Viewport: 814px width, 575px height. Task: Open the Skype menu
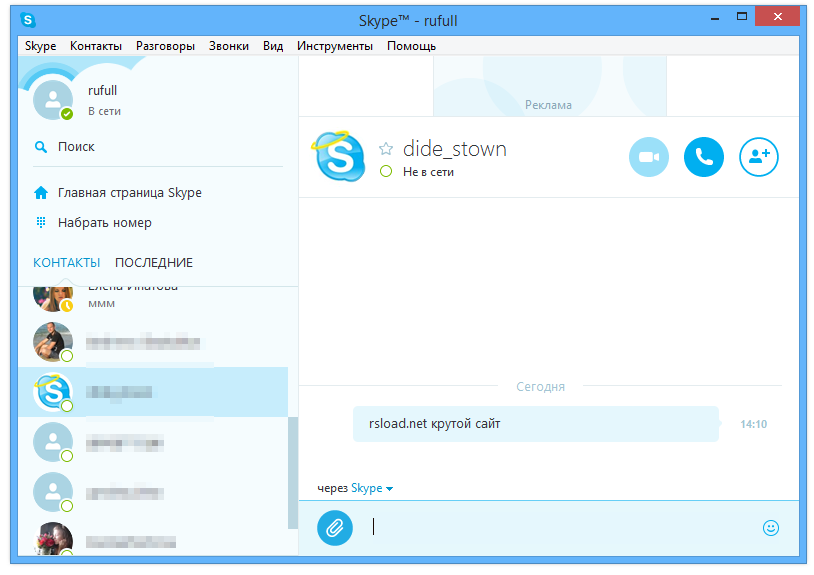[40, 46]
